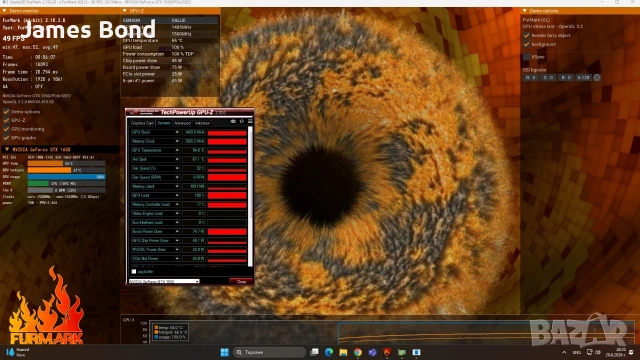This screenshot has width=640, height=360.
Task: Click OSI bgcolor B value field
Action: pyautogui.click(x=566, y=77)
